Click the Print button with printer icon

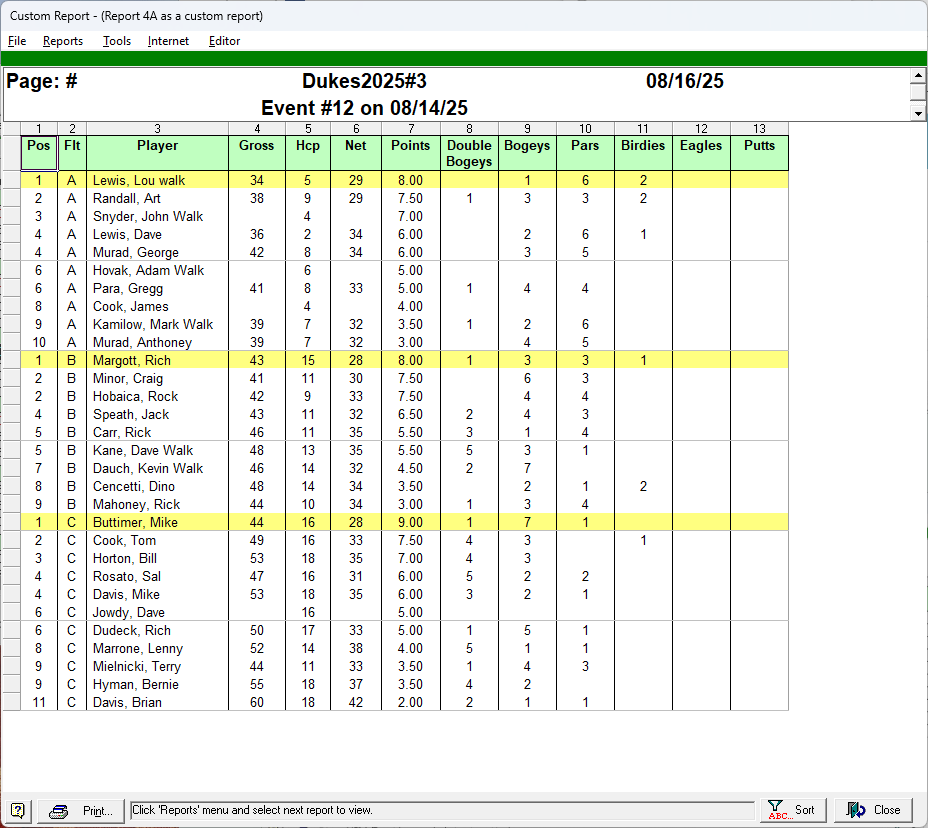[83, 810]
